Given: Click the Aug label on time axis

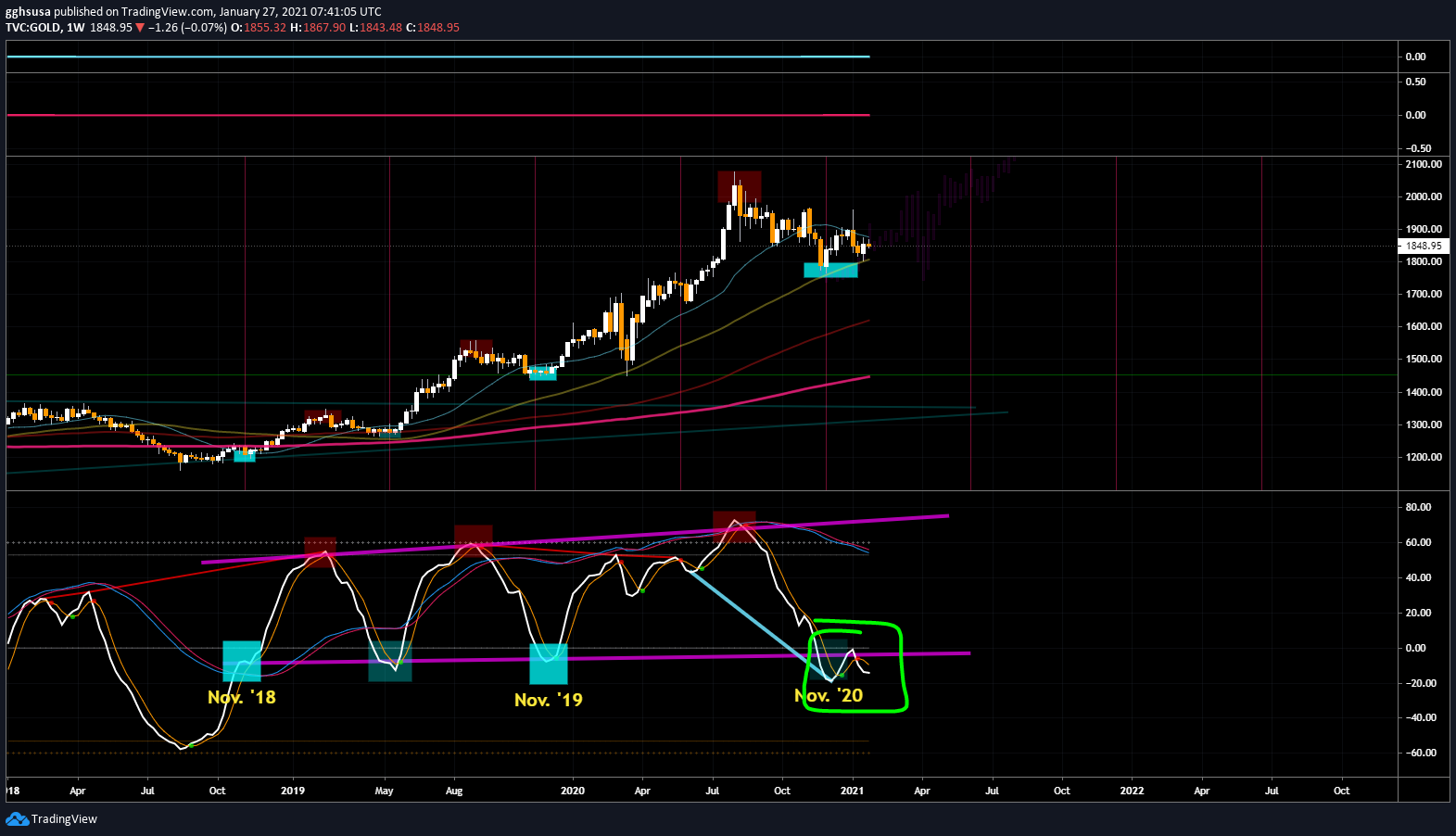Looking at the screenshot, I should (x=454, y=791).
